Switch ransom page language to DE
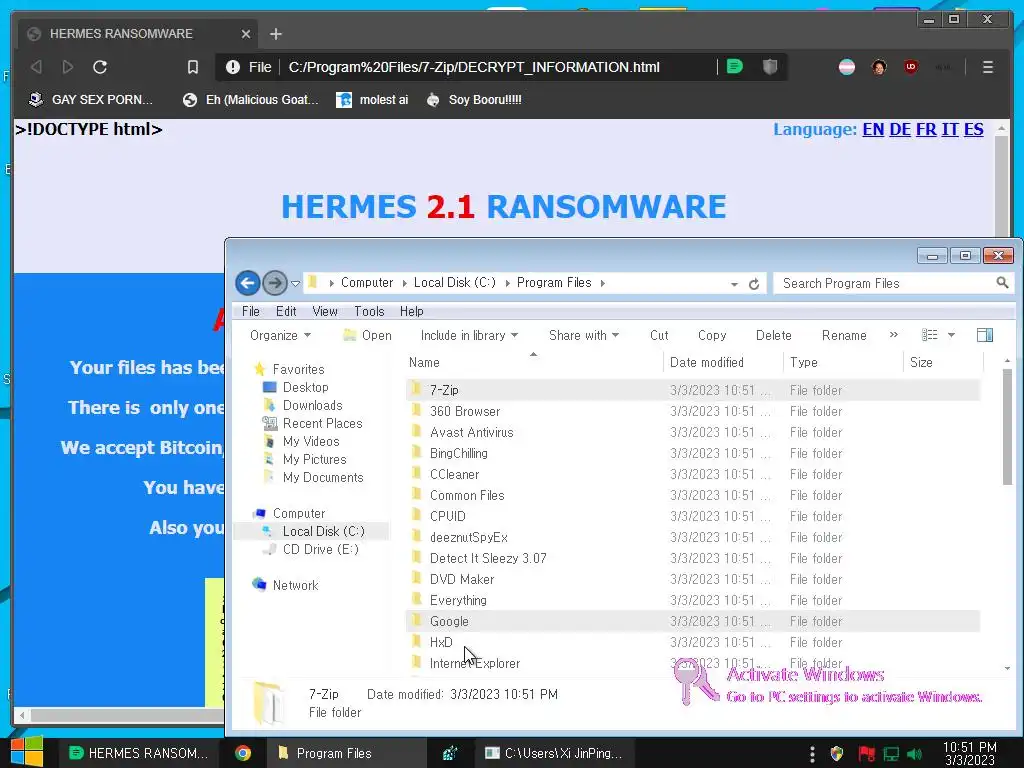Viewport: 1024px width, 768px height. [900, 129]
